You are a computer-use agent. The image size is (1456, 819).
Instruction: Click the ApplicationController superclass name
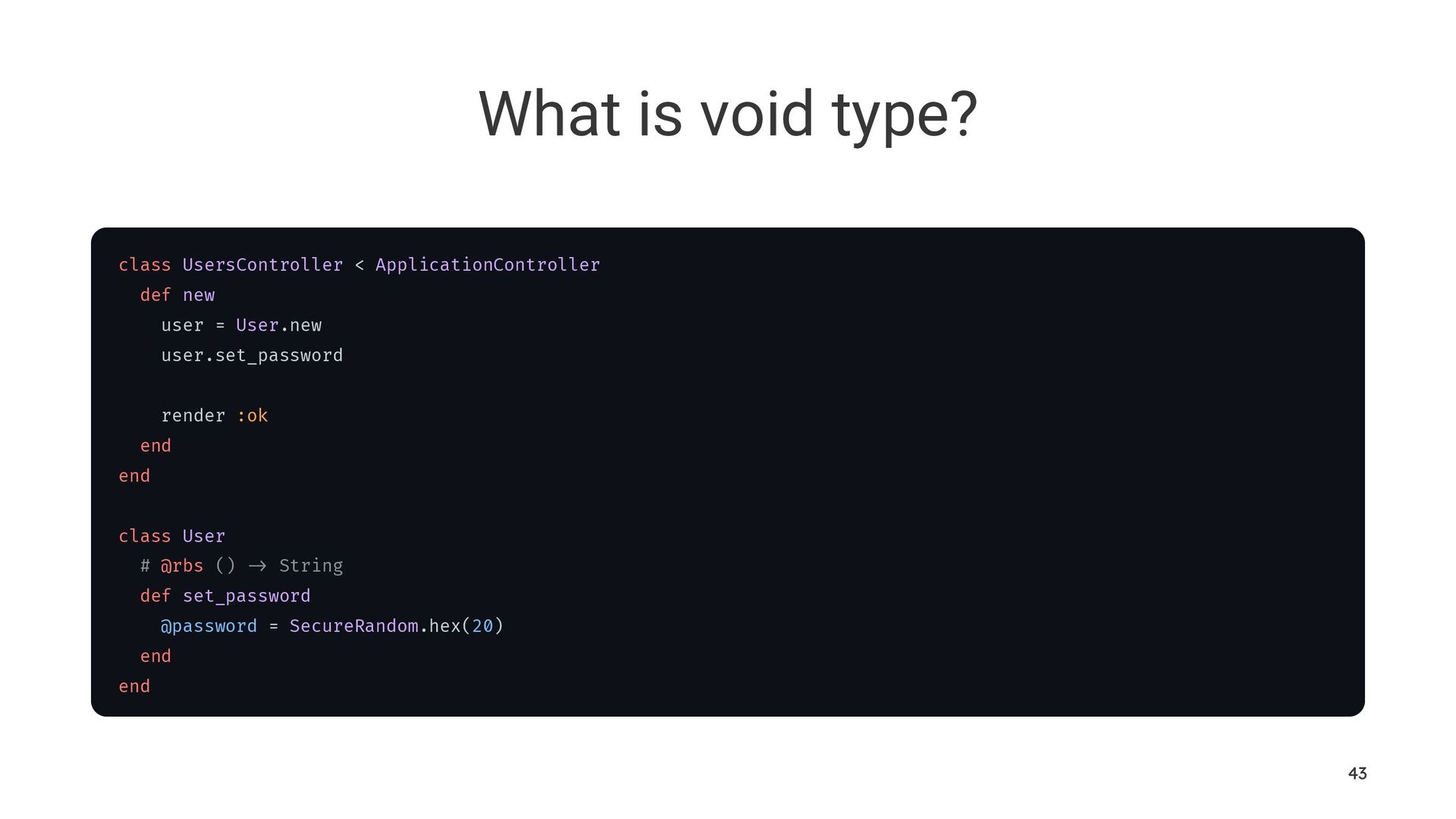point(488,265)
